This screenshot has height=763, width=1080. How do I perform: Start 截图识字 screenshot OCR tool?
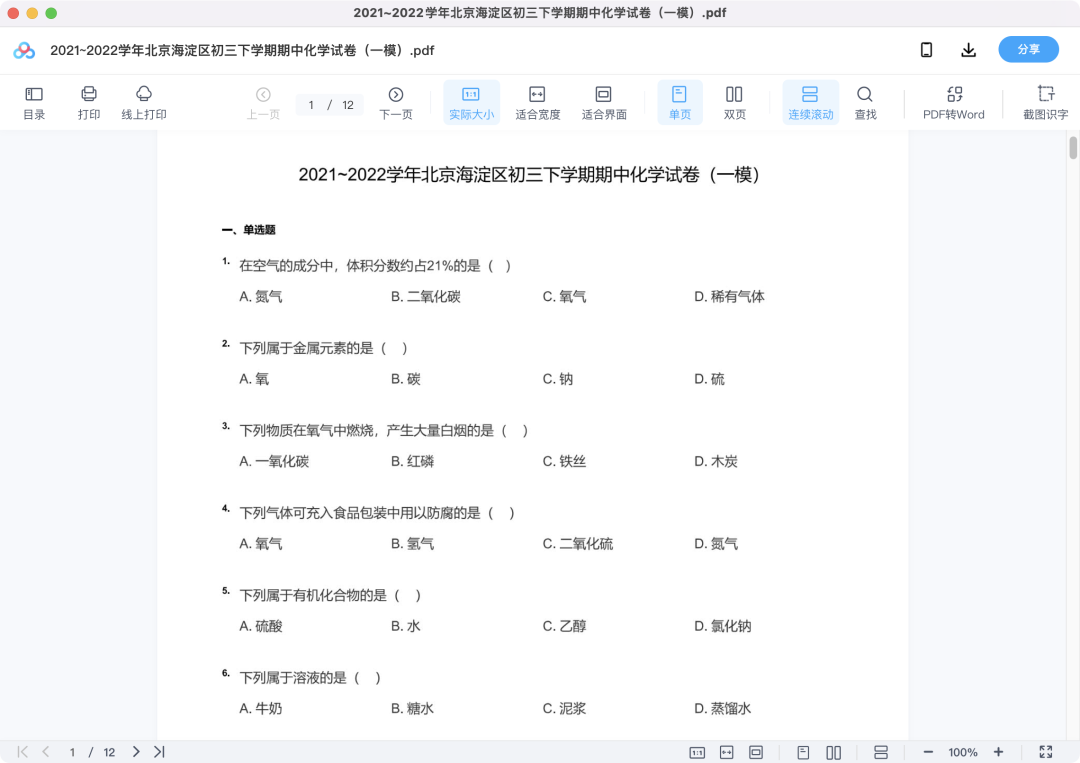(x=1046, y=103)
